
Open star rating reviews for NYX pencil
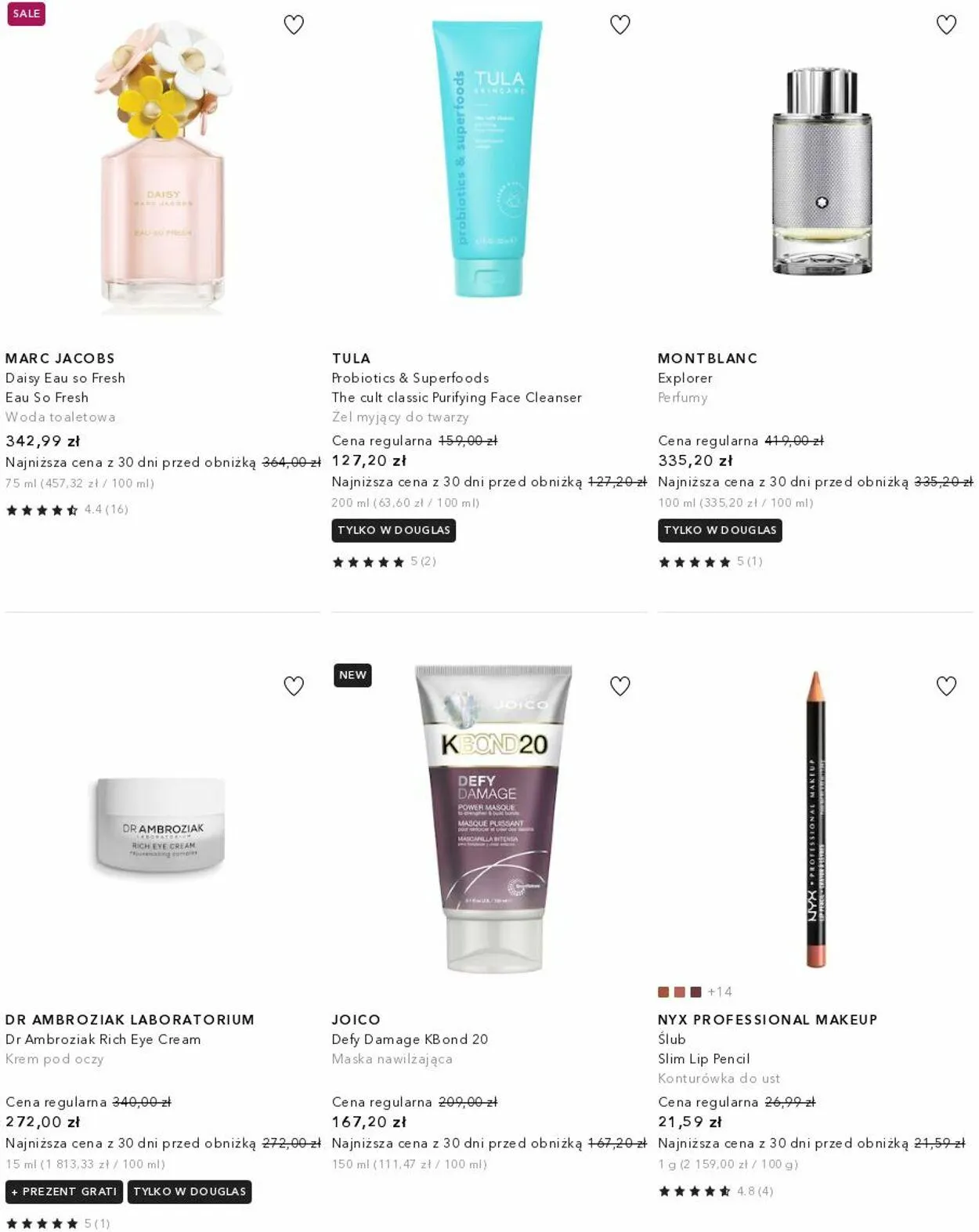coord(716,1191)
